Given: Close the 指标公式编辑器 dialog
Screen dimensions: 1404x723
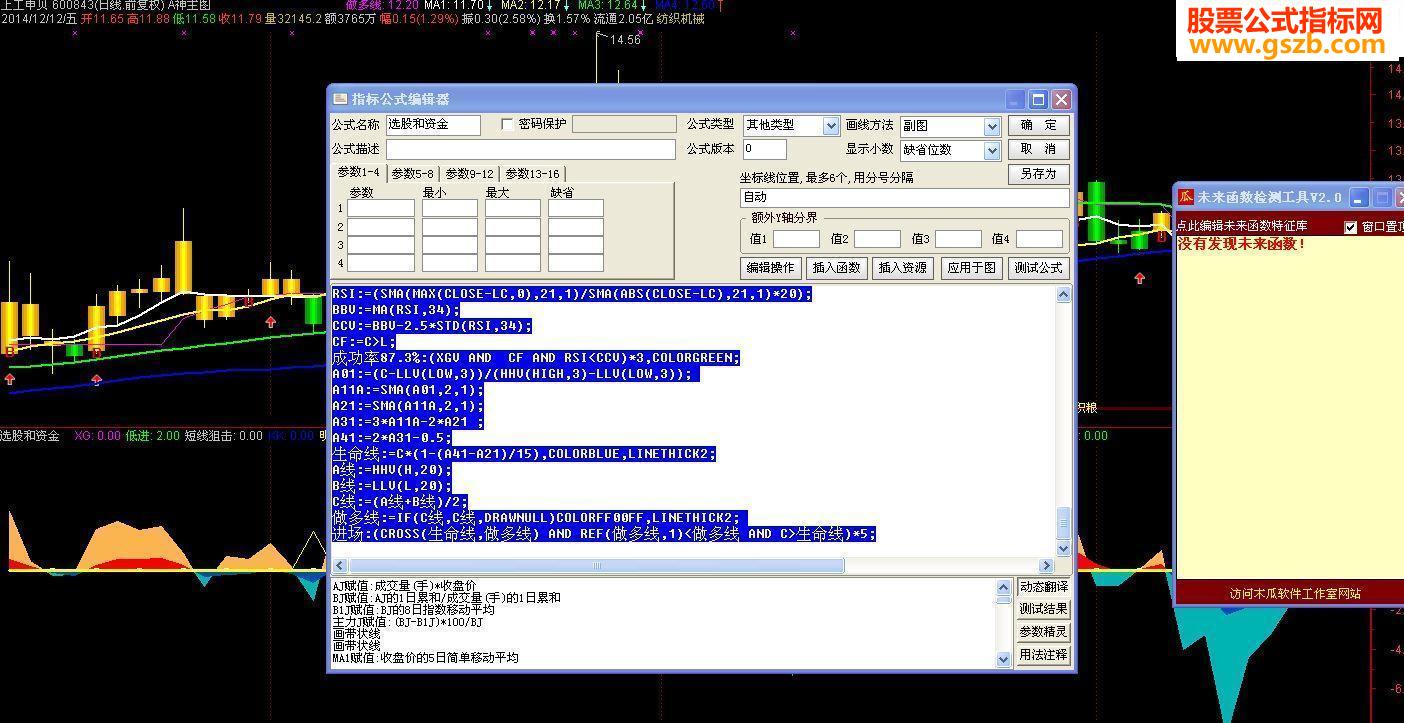Looking at the screenshot, I should click(1061, 99).
